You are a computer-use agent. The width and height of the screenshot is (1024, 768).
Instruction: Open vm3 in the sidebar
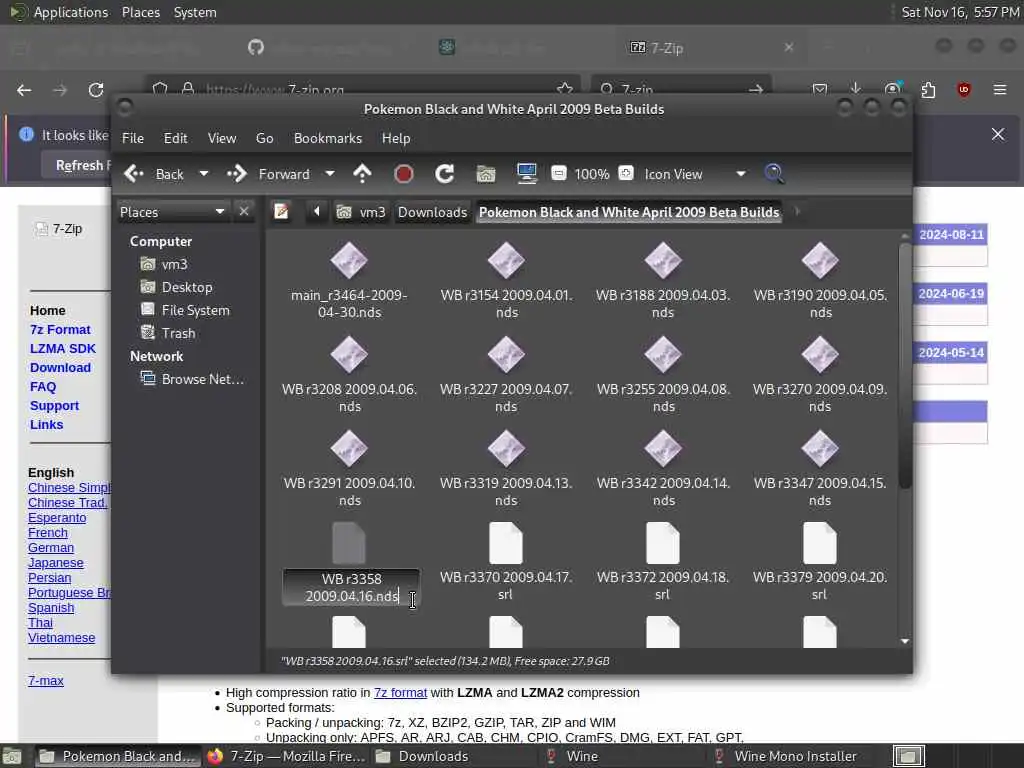[165, 264]
